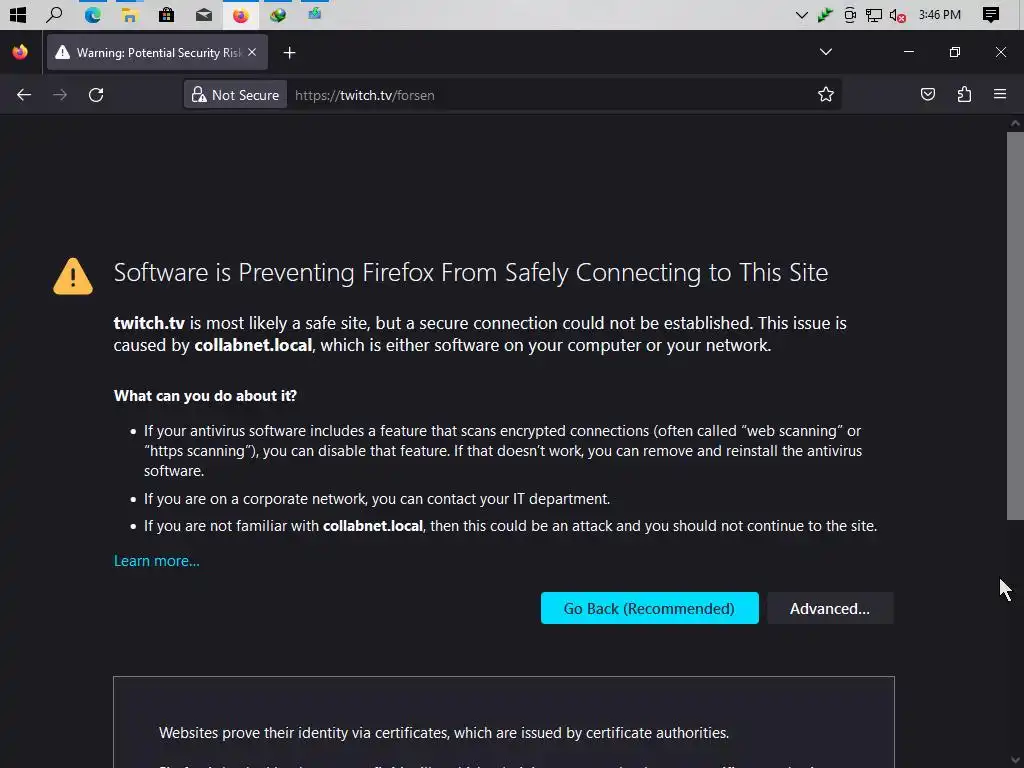Expand the list all tabs dropdown
The height and width of the screenshot is (768, 1024).
click(825, 52)
